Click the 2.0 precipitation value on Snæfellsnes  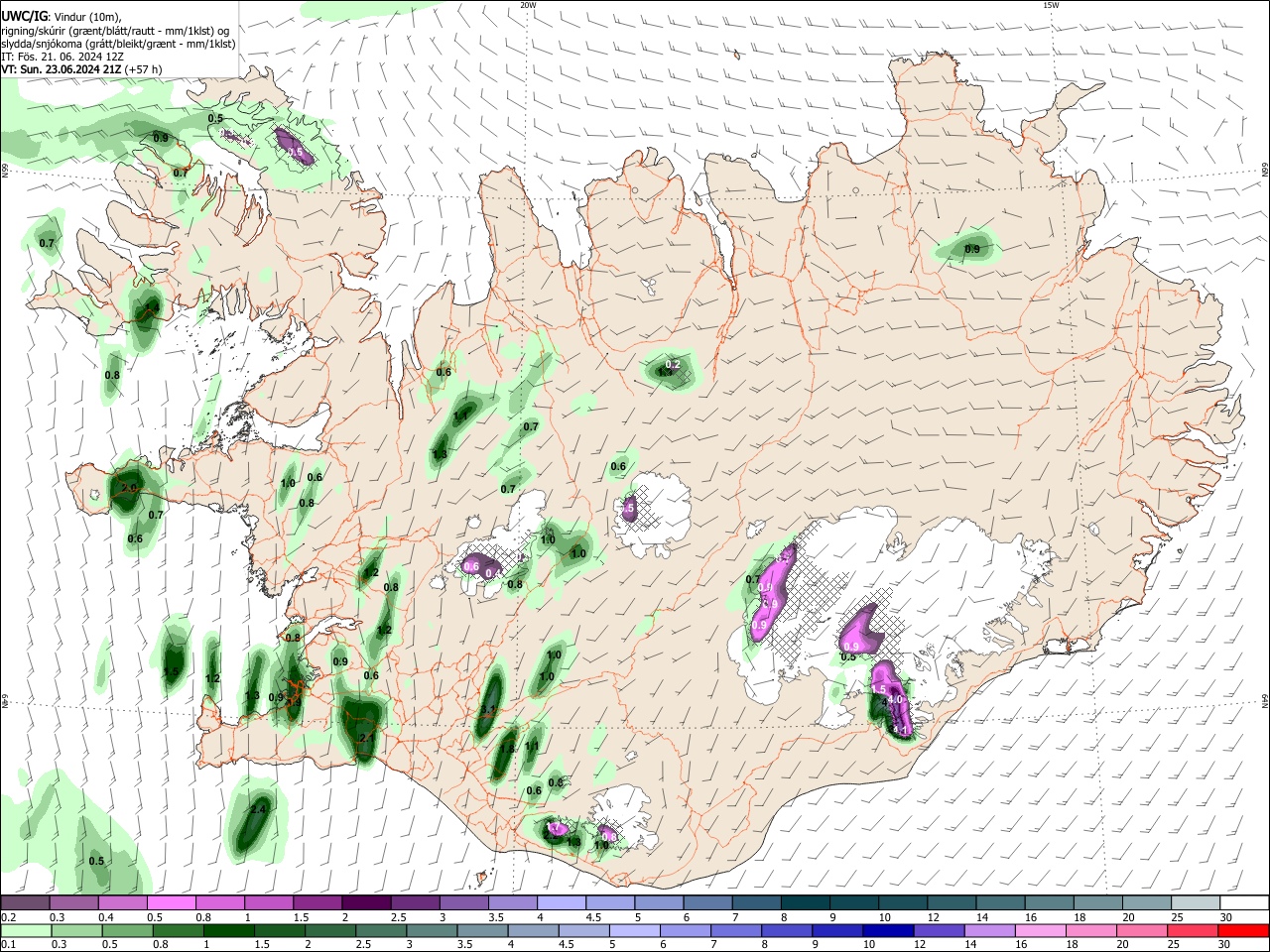128,489
